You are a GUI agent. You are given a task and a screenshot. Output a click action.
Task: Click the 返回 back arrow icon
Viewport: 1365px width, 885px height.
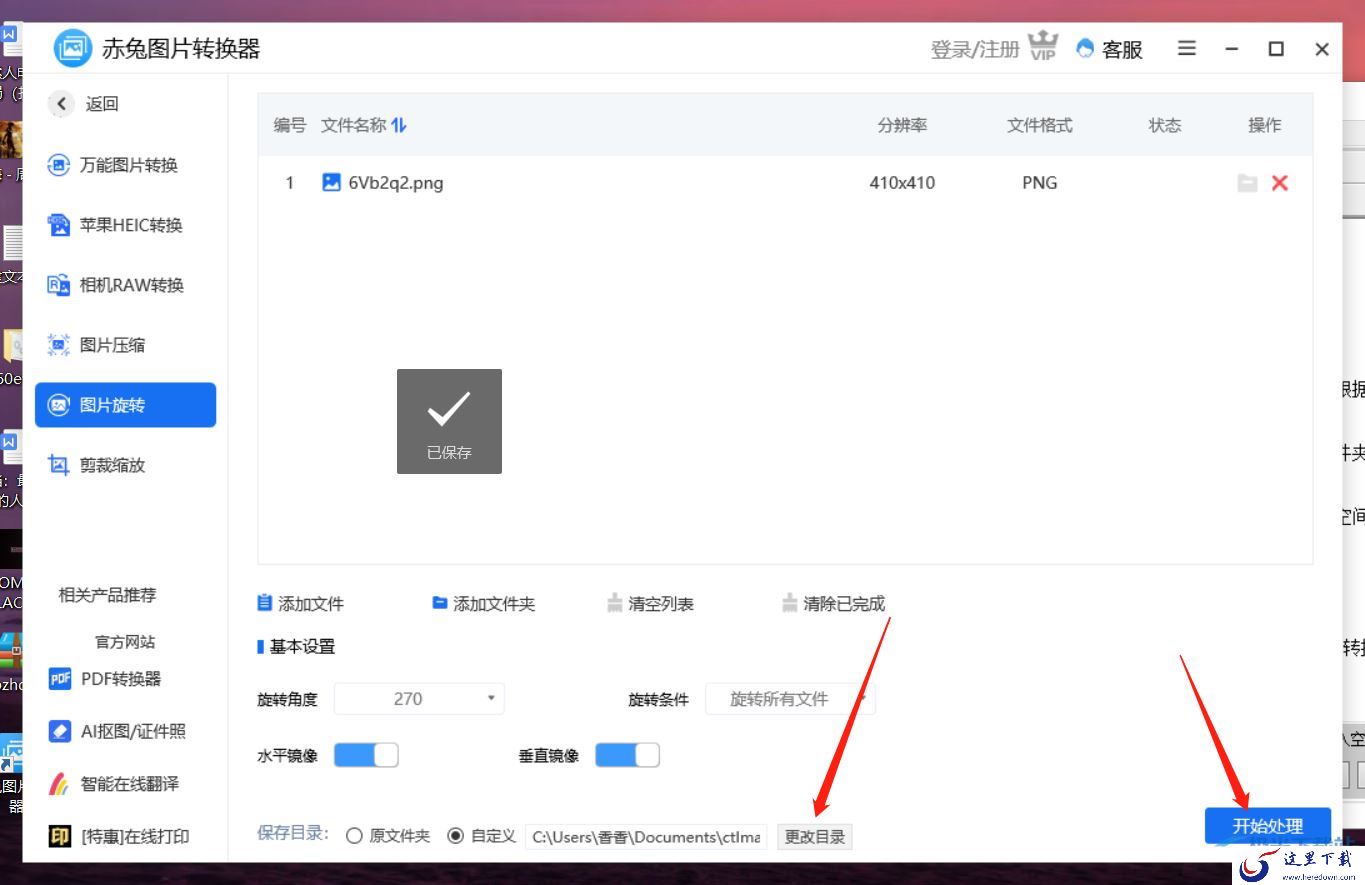[62, 103]
